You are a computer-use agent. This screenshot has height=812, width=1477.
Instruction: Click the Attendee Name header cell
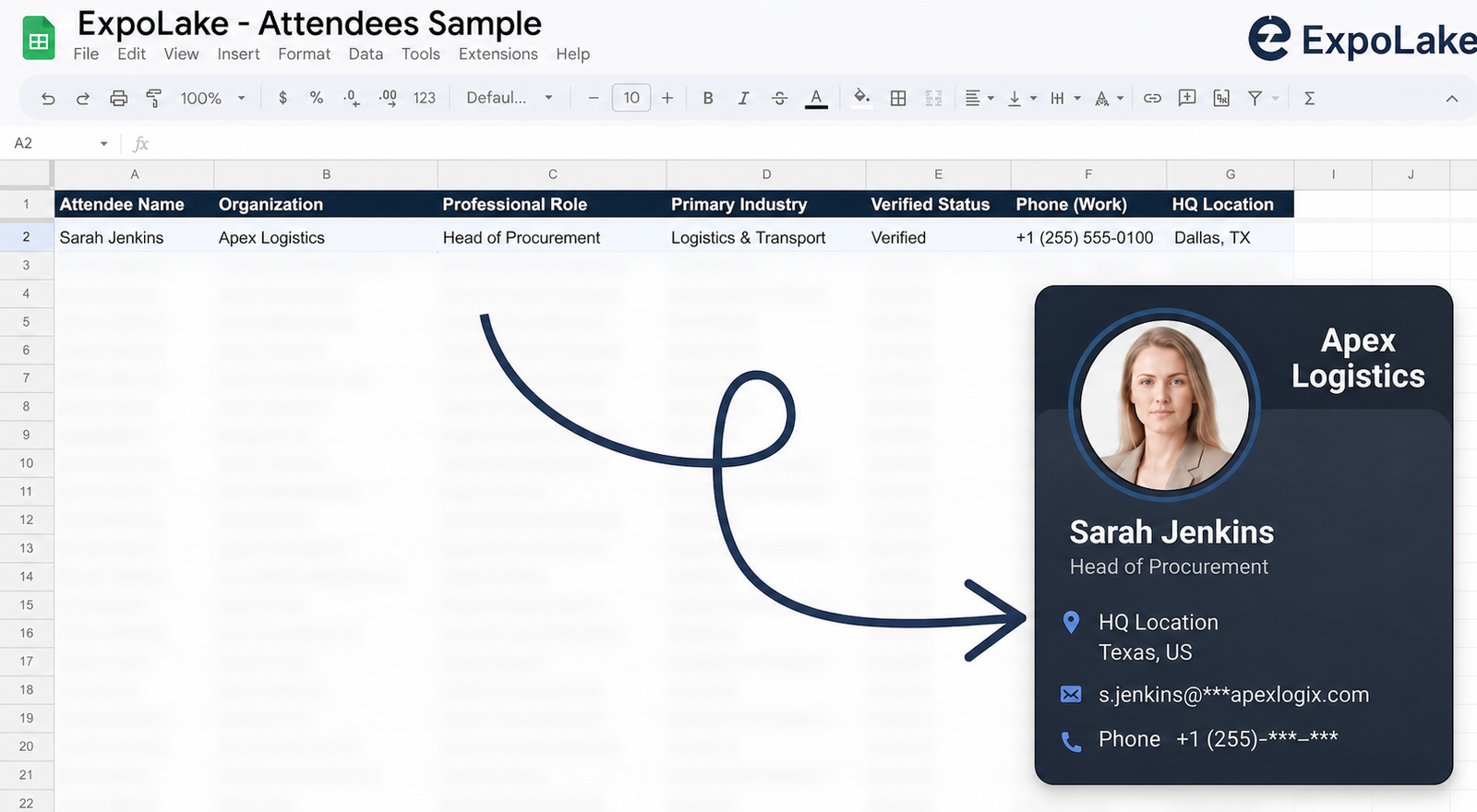(x=134, y=204)
